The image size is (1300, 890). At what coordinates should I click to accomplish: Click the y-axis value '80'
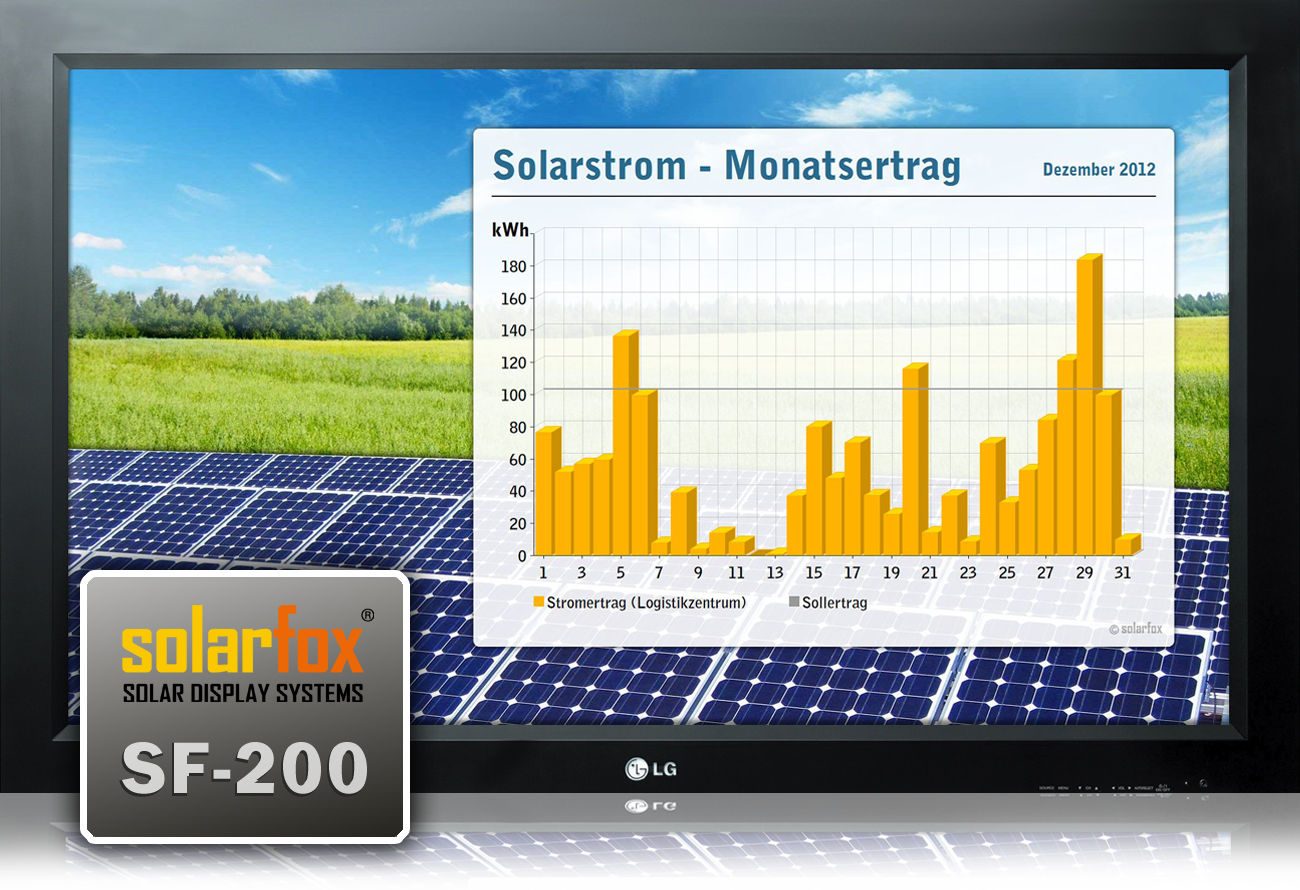click(519, 427)
